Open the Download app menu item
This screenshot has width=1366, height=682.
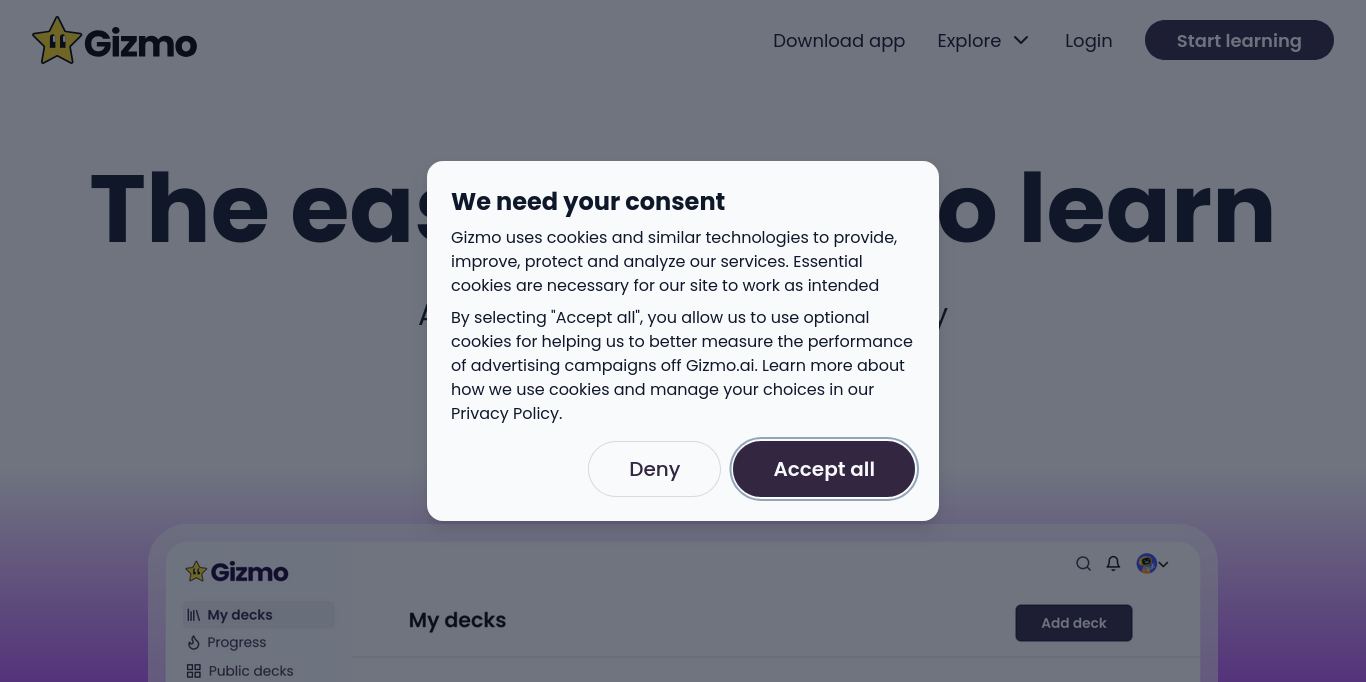pos(839,41)
